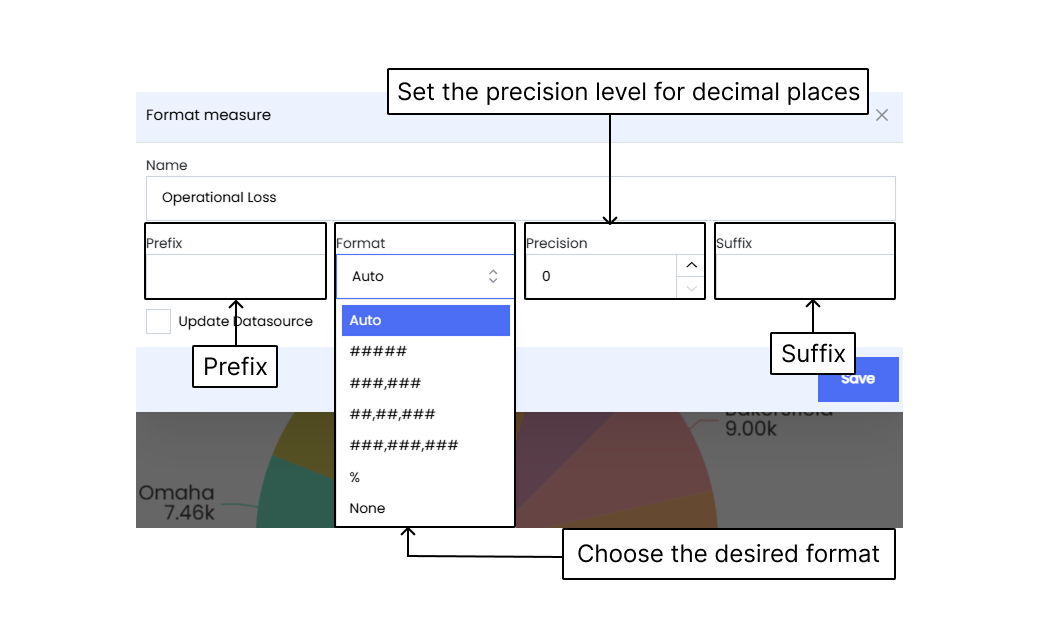Click the Precision value field
Image resolution: width=1040 pixels, height=620 pixels.
[x=601, y=277]
